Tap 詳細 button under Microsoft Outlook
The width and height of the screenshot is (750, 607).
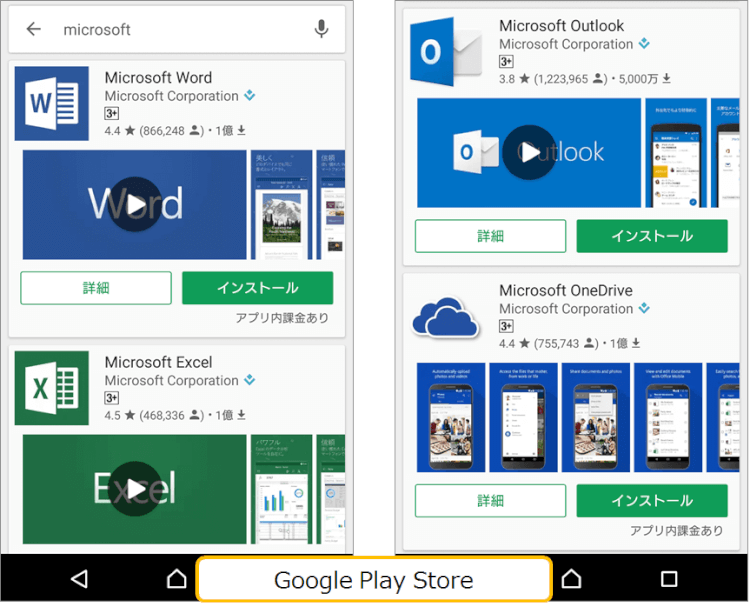[490, 236]
